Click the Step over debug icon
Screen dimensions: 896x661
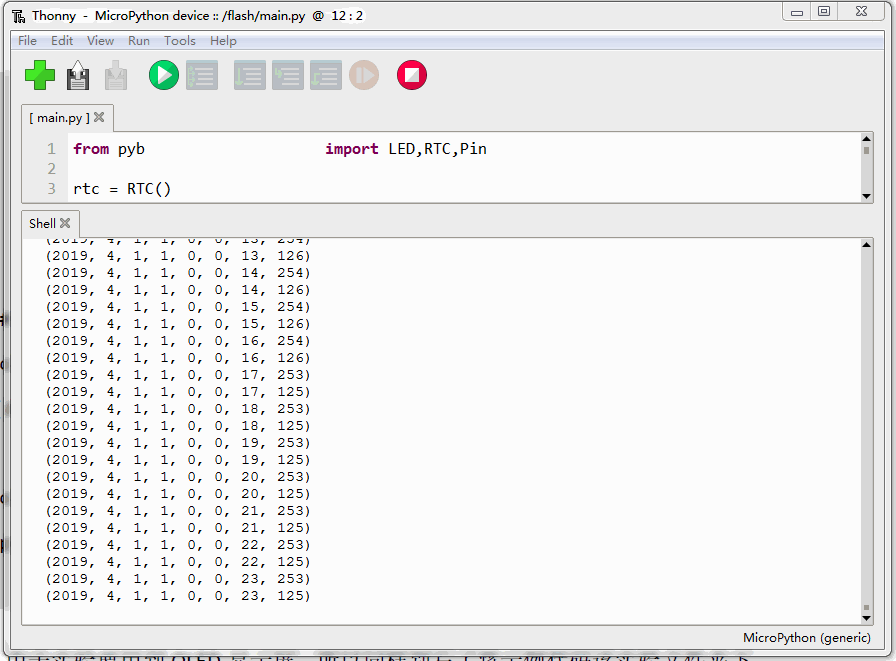(x=249, y=75)
